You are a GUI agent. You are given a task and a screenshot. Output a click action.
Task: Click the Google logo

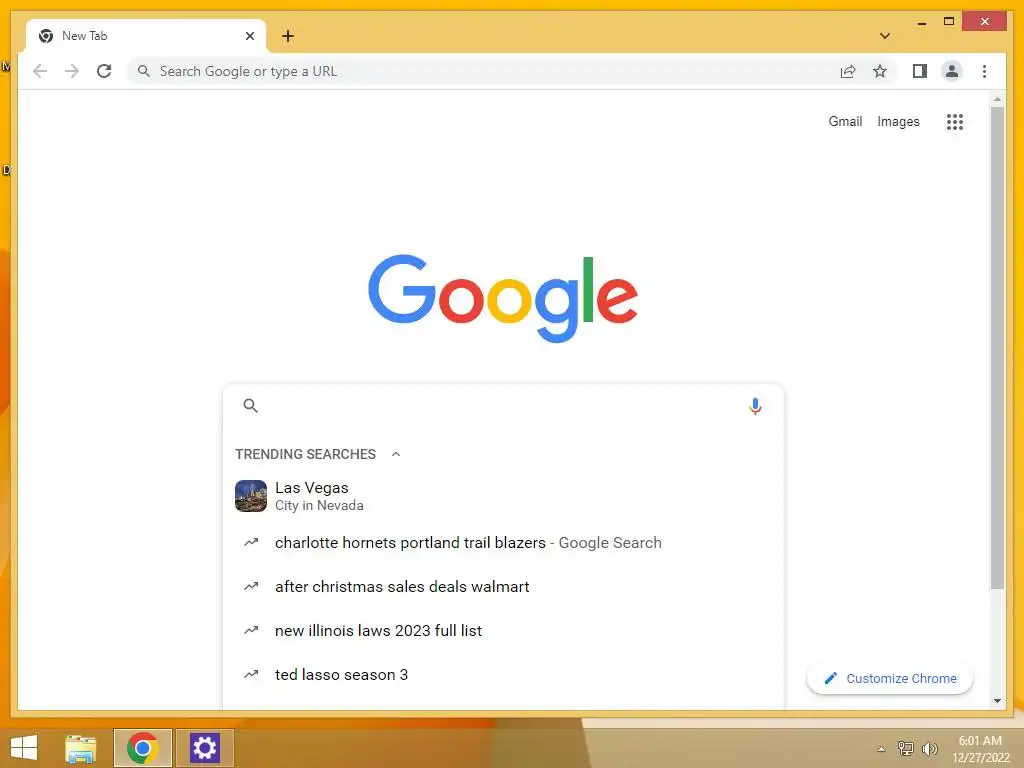503,298
